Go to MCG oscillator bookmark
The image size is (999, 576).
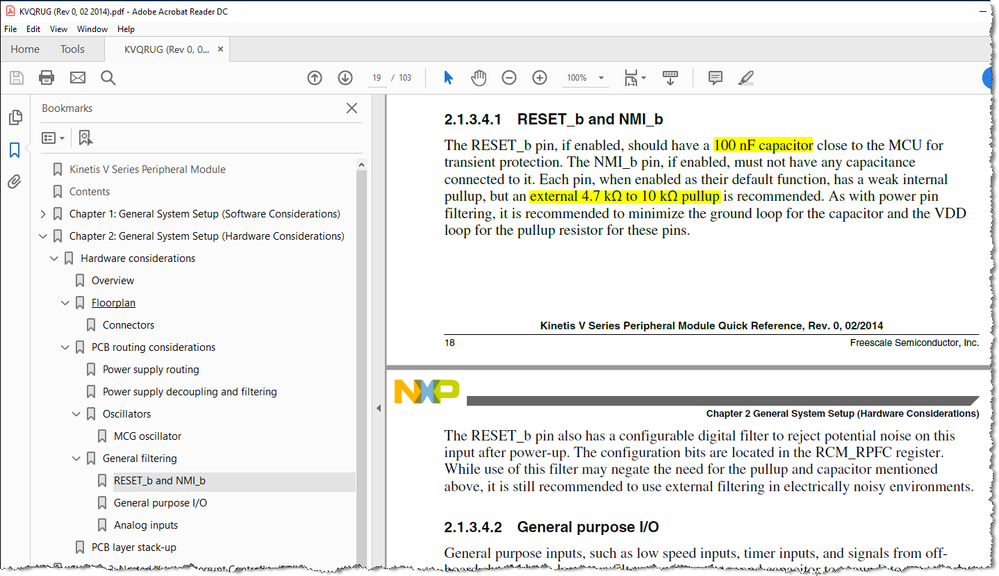point(148,436)
